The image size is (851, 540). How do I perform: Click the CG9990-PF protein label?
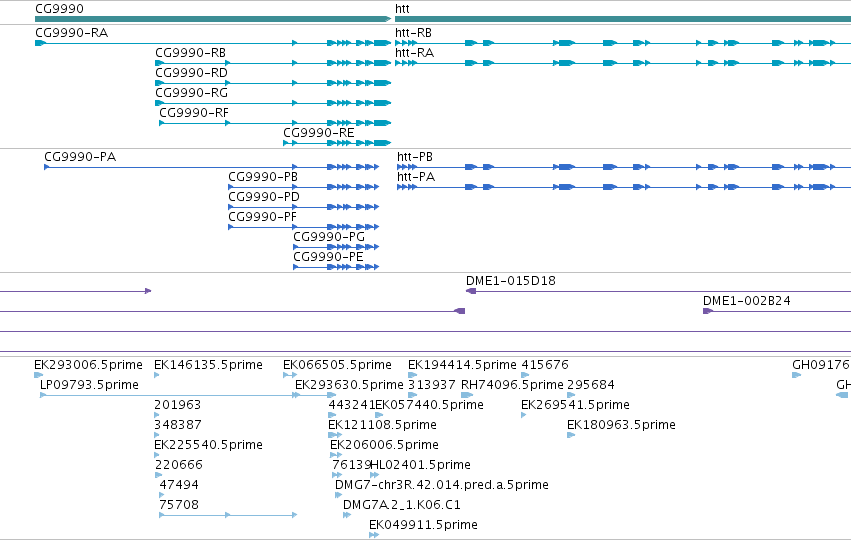tap(262, 217)
